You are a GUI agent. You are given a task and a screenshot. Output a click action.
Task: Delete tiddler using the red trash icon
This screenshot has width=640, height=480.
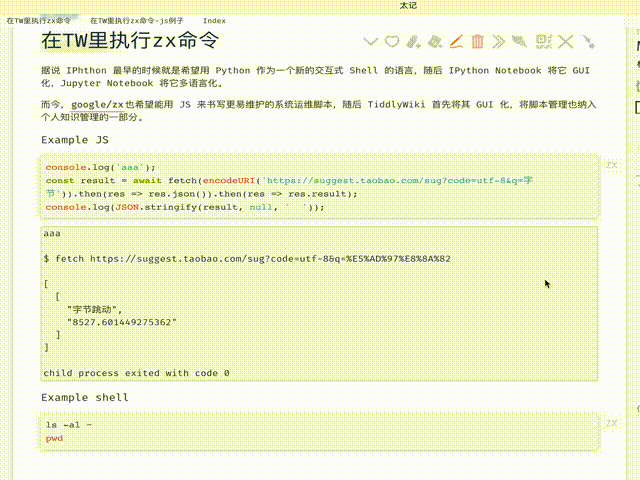[x=478, y=42]
